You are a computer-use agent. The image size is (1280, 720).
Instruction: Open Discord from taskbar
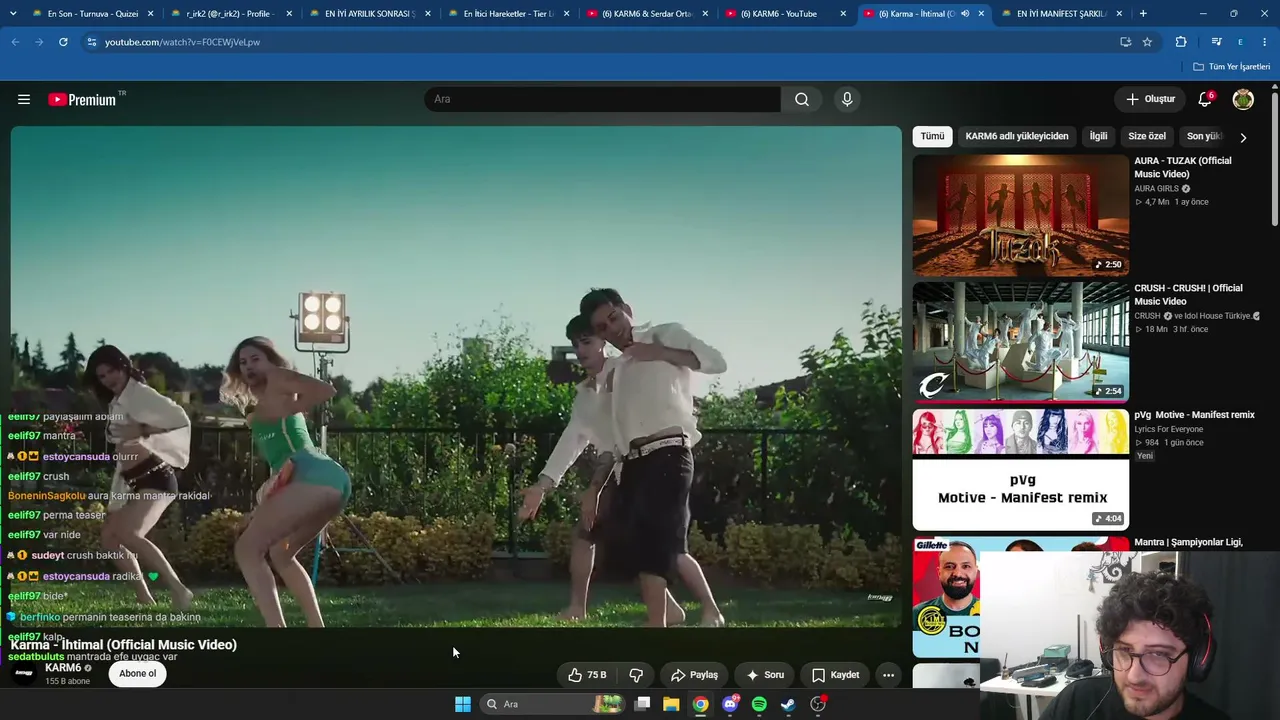[730, 704]
